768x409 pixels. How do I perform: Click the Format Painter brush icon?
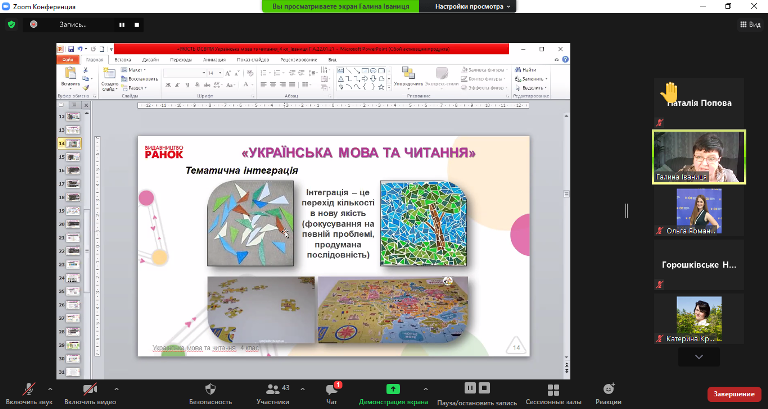(85, 88)
